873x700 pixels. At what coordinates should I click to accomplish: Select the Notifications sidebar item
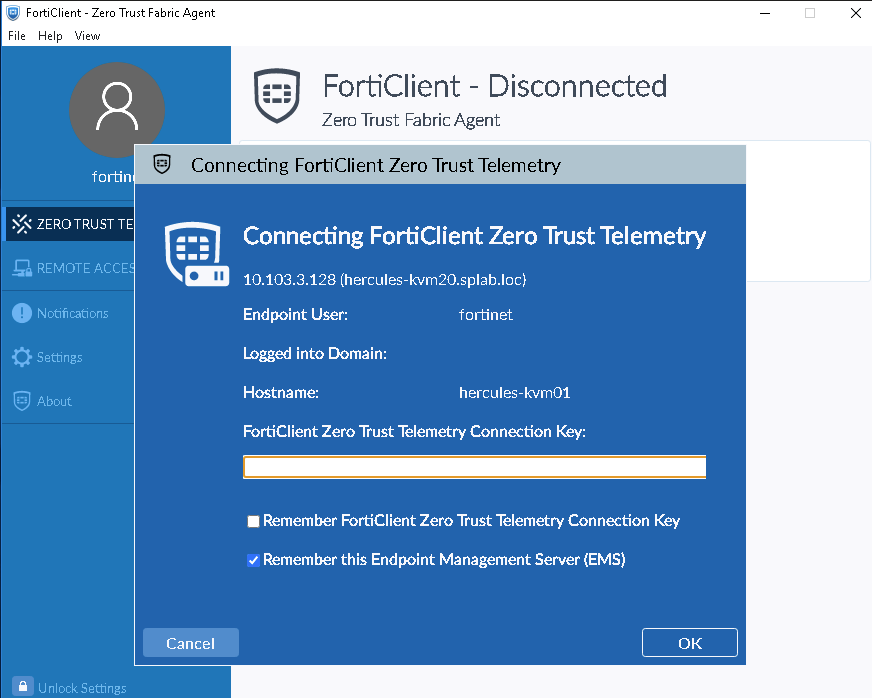pos(72,313)
